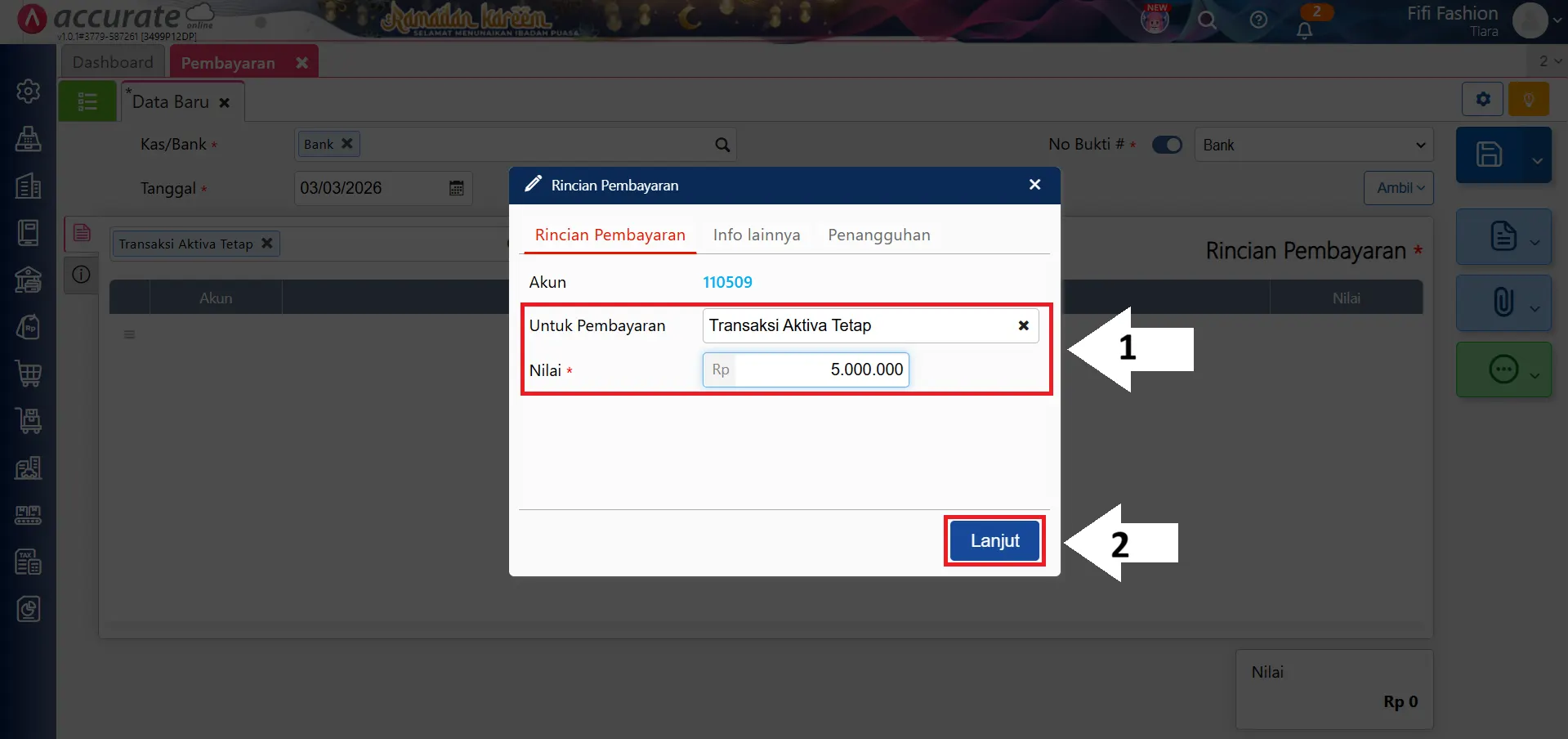This screenshot has height=739, width=1568.
Task: Click the Lanjut button
Action: tap(994, 540)
